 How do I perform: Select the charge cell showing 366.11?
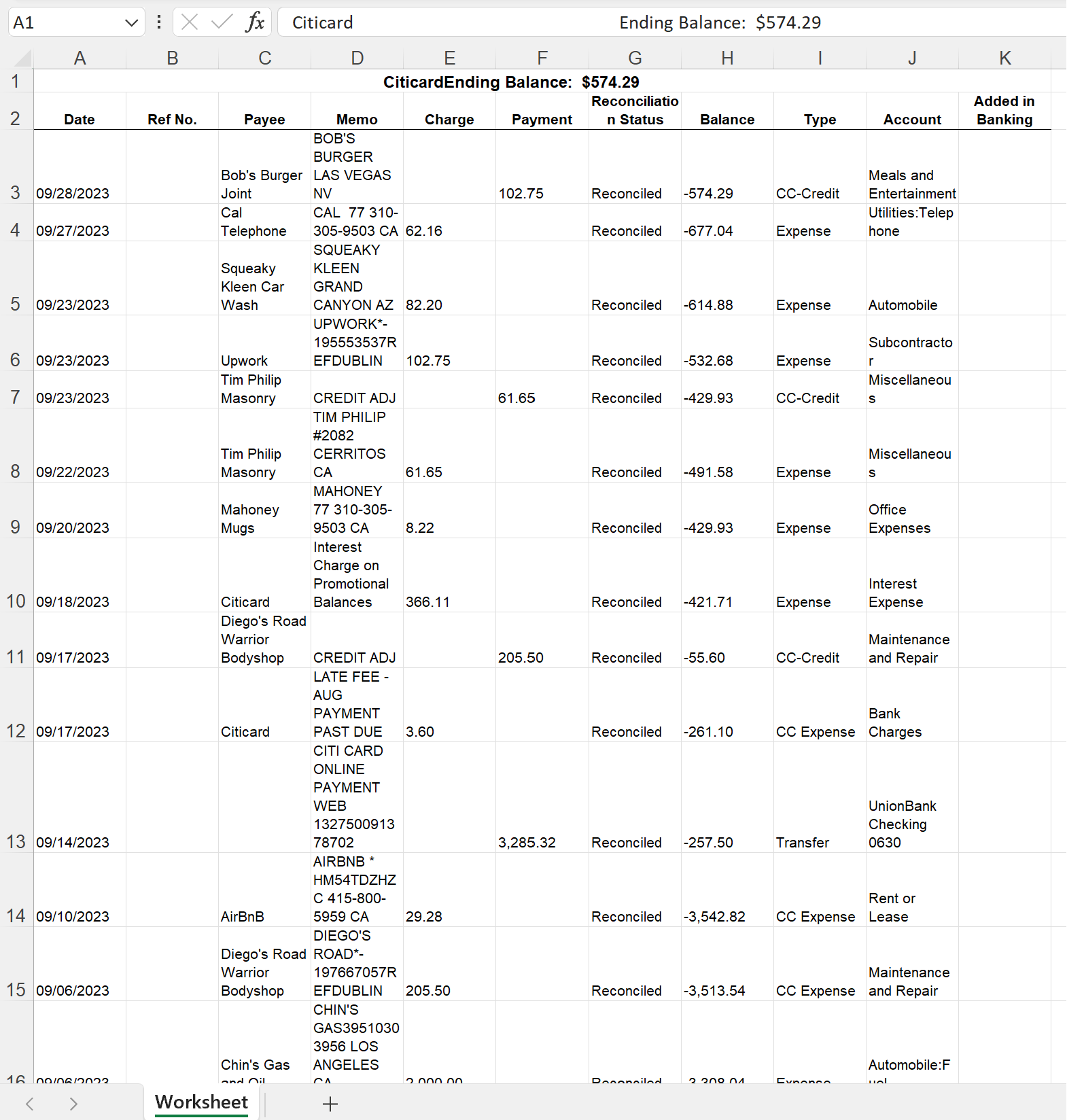[450, 575]
